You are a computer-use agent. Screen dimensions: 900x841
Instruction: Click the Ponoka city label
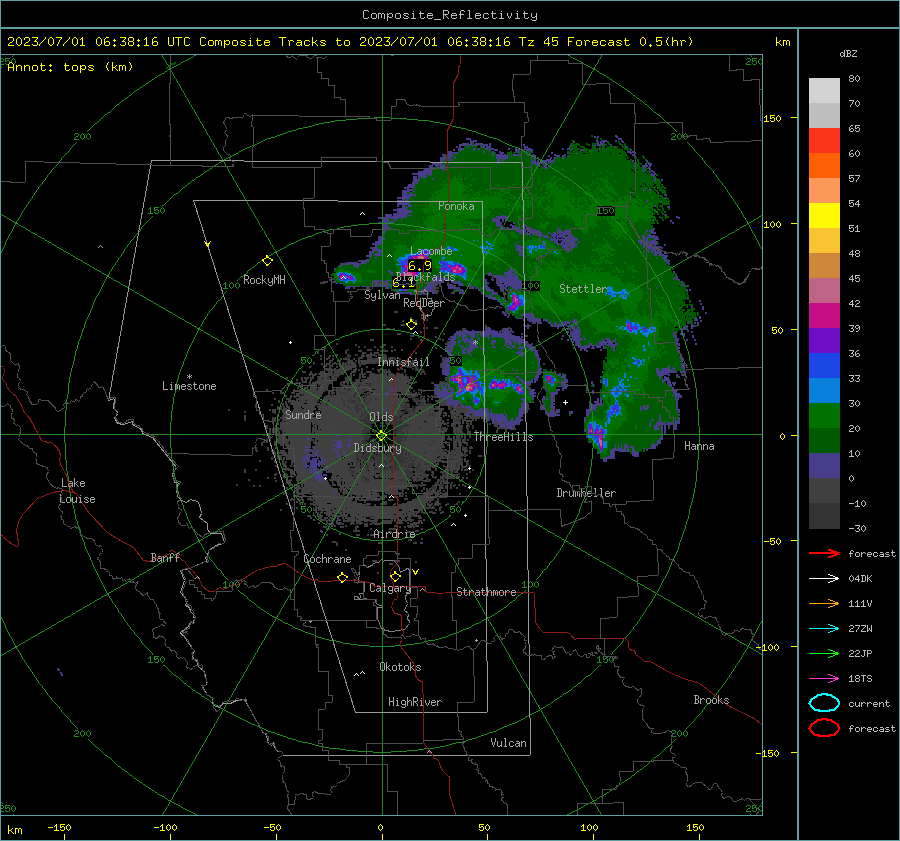456,206
